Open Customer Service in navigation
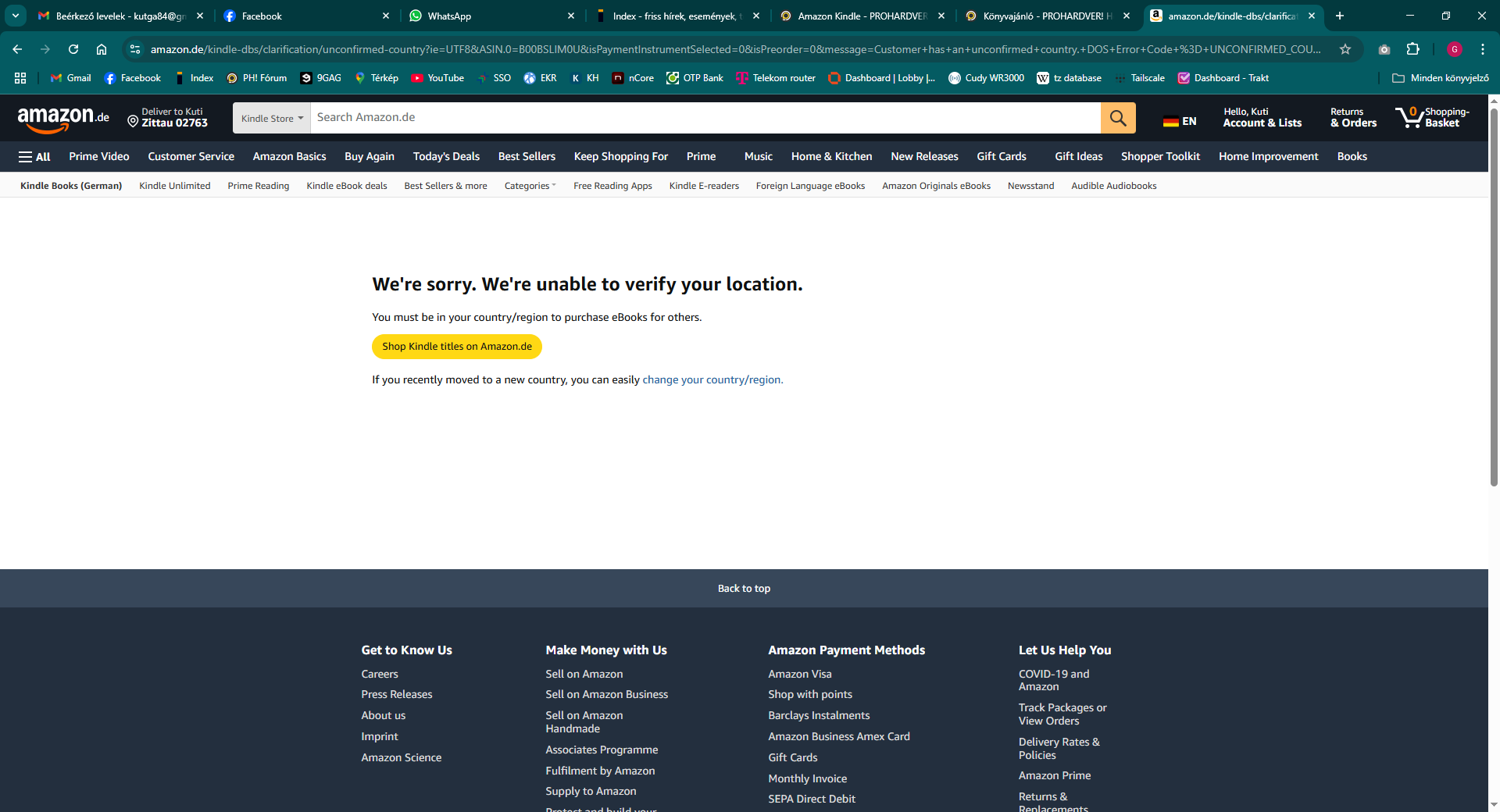The image size is (1500, 812). [x=191, y=157]
